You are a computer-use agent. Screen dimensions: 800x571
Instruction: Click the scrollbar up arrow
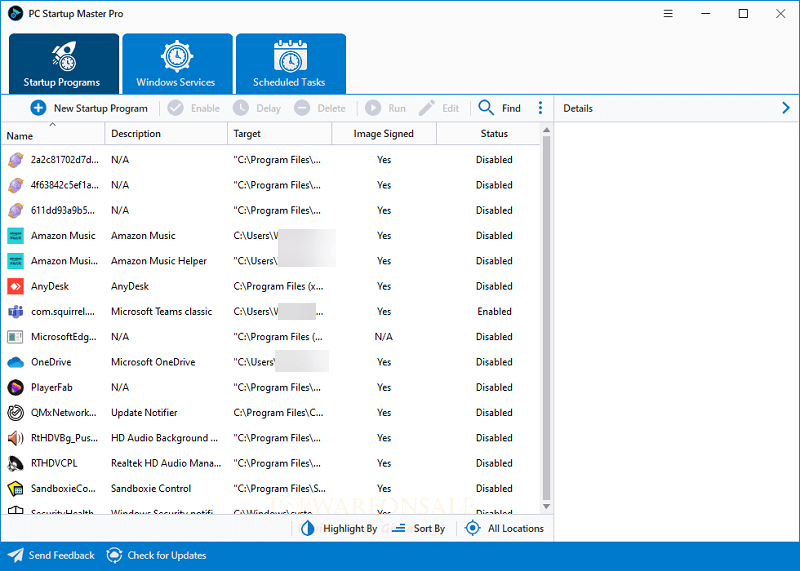point(546,130)
